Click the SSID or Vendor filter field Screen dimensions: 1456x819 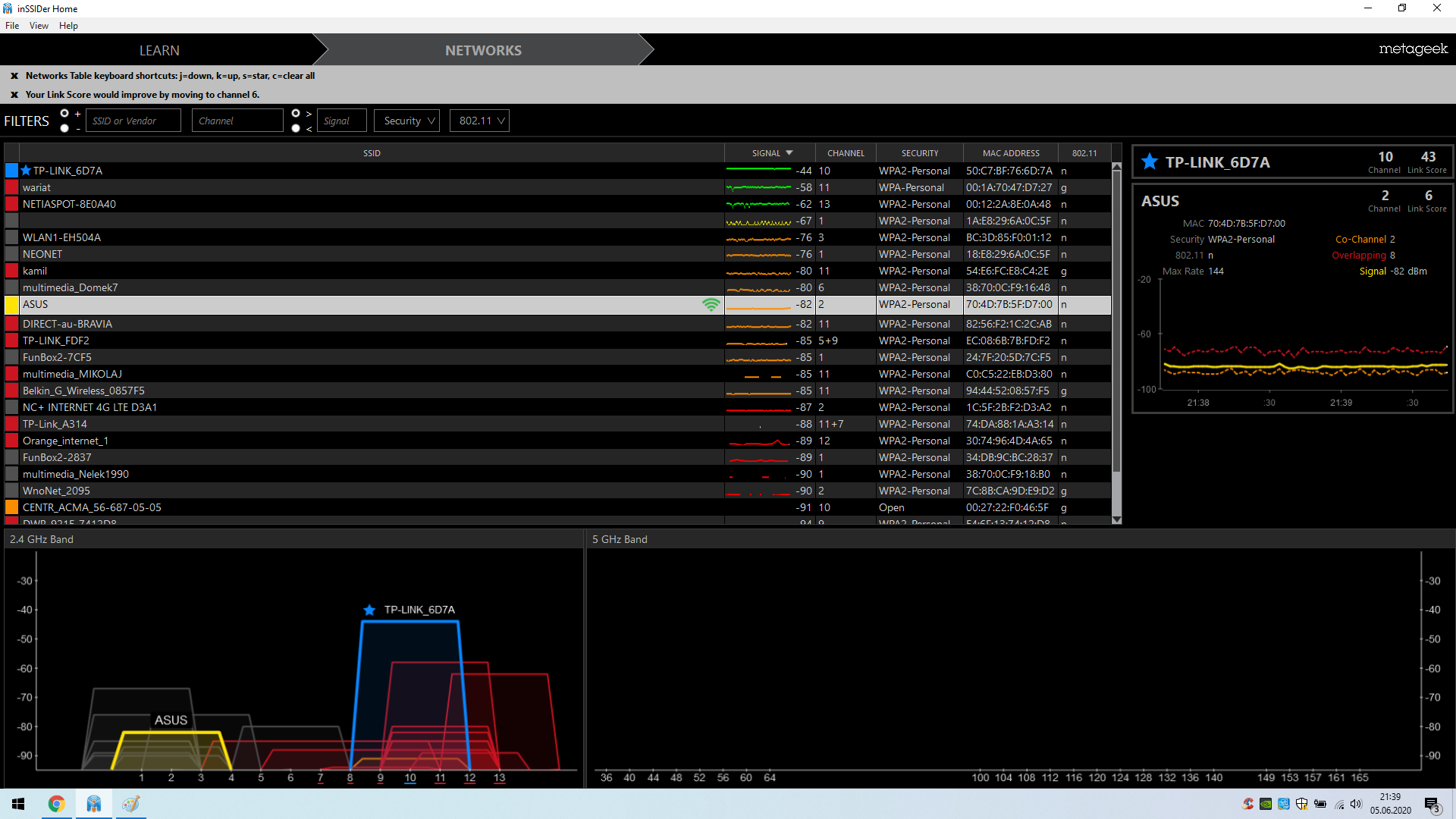pos(133,121)
